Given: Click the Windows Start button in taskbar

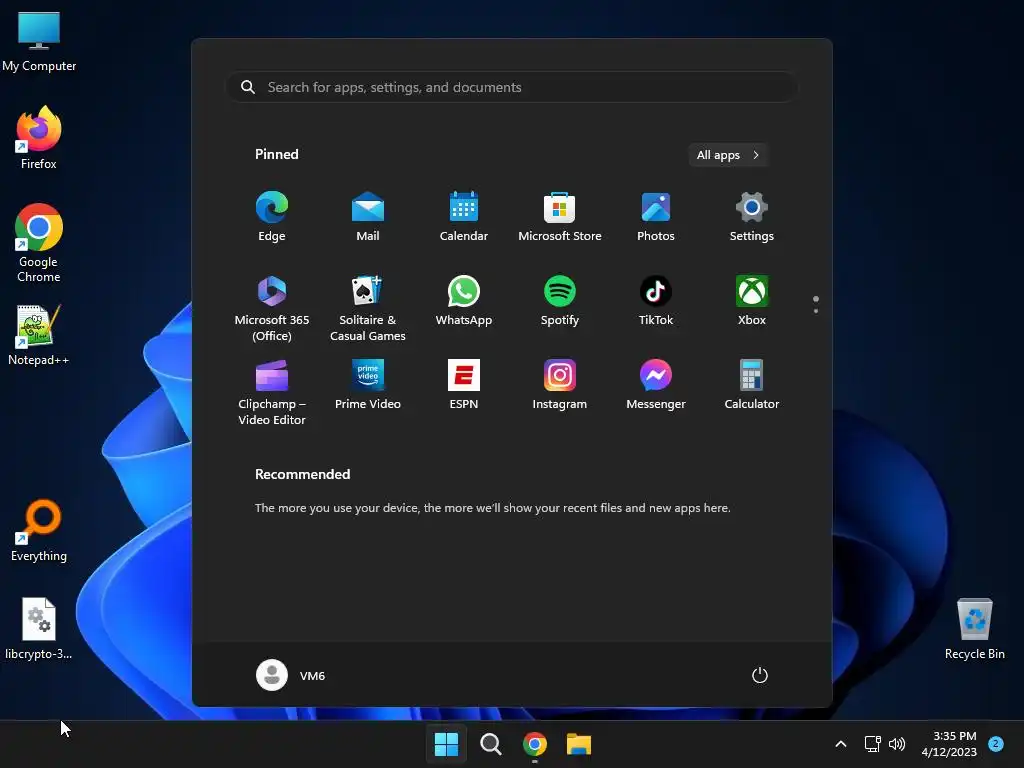Looking at the screenshot, I should click(x=446, y=744).
